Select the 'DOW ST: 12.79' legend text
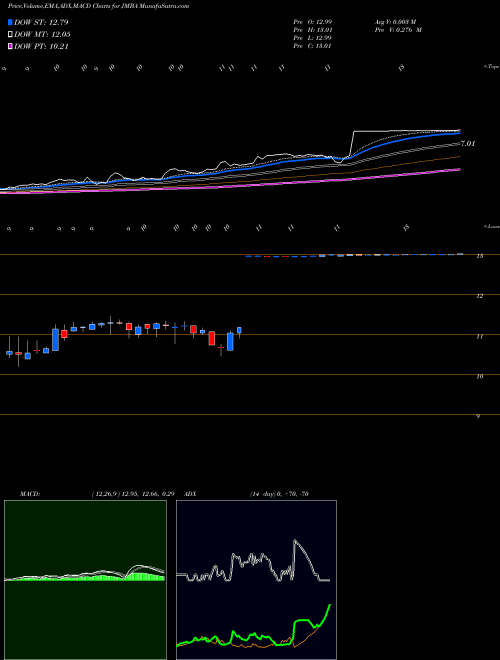This screenshot has width=500, height=660. (x=41, y=22)
